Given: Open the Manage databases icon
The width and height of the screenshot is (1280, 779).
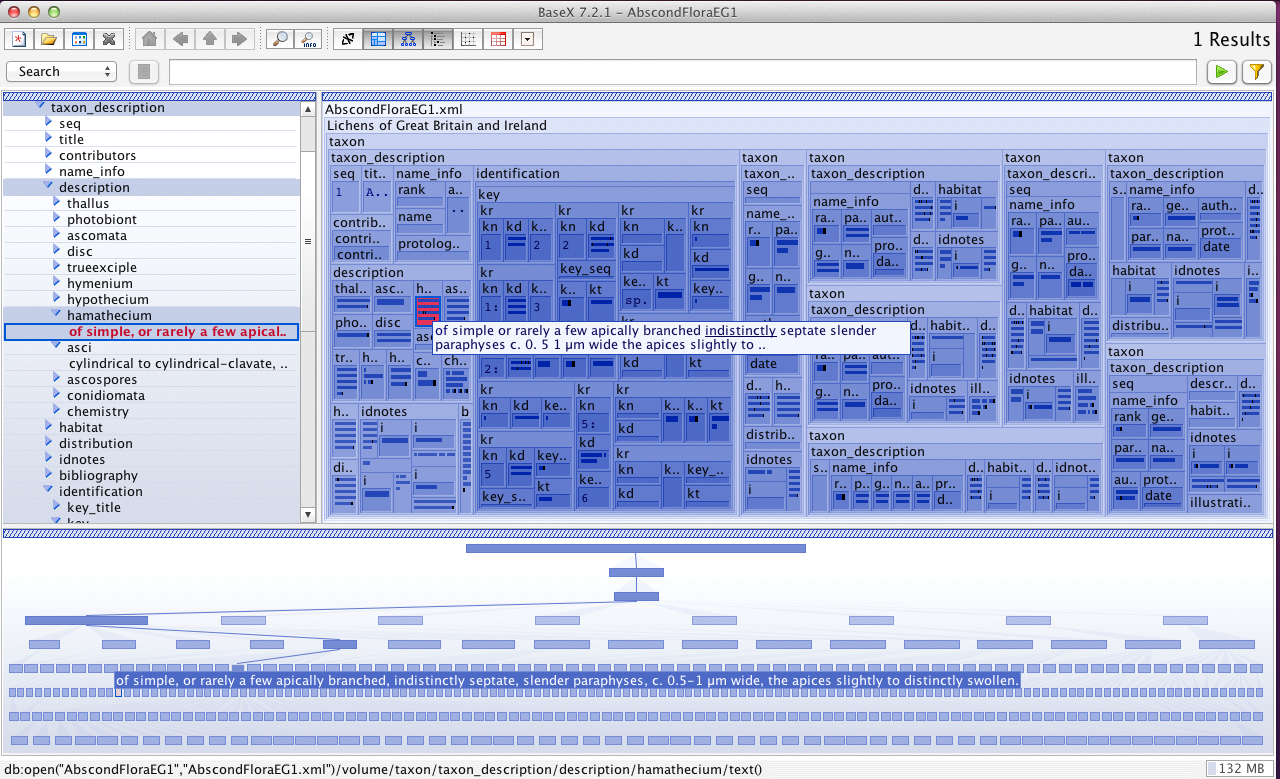Looking at the screenshot, I should click(79, 40).
